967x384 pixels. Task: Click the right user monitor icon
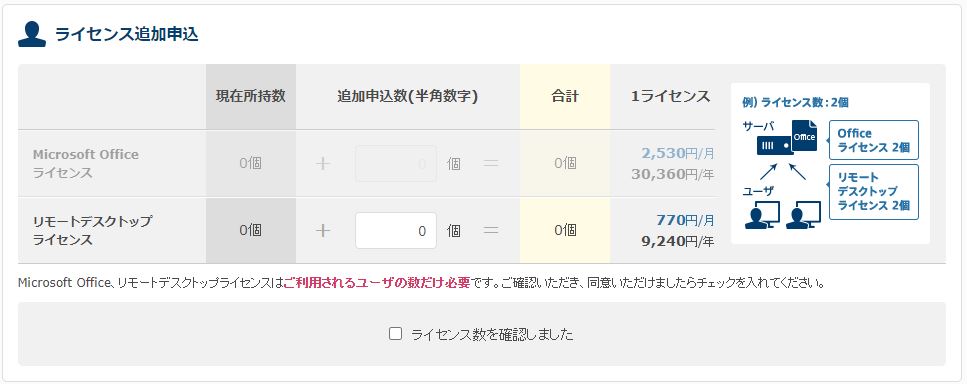(x=804, y=215)
